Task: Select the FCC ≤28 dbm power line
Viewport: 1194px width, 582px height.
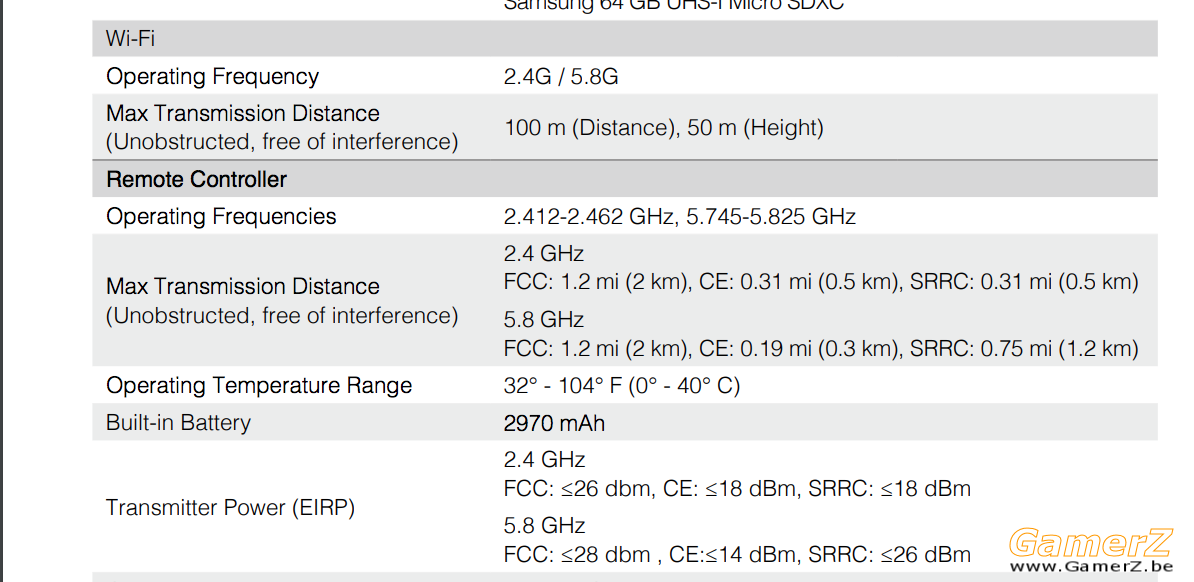Action: pos(737,554)
